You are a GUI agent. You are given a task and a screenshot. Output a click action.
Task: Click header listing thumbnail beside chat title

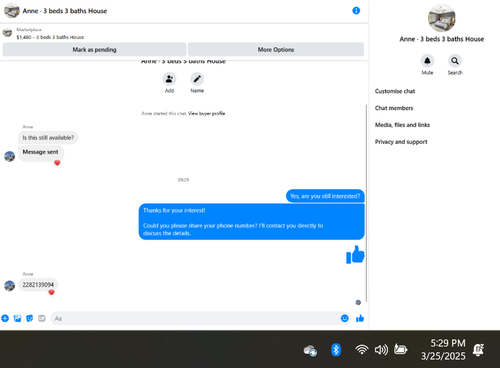pos(11,11)
